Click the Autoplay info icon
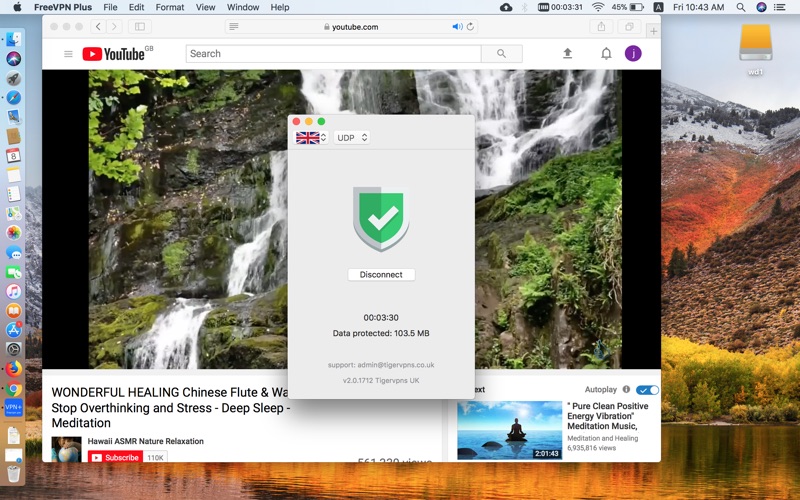This screenshot has width=800, height=500. click(626, 389)
